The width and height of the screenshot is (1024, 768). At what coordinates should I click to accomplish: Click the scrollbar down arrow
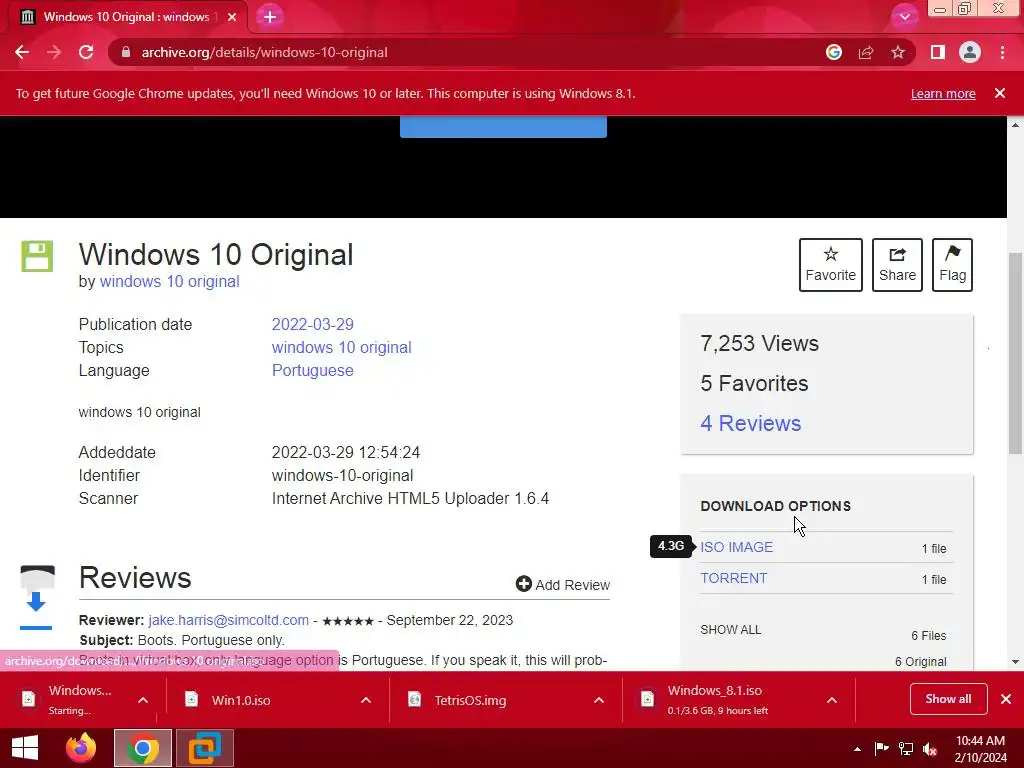1015,662
